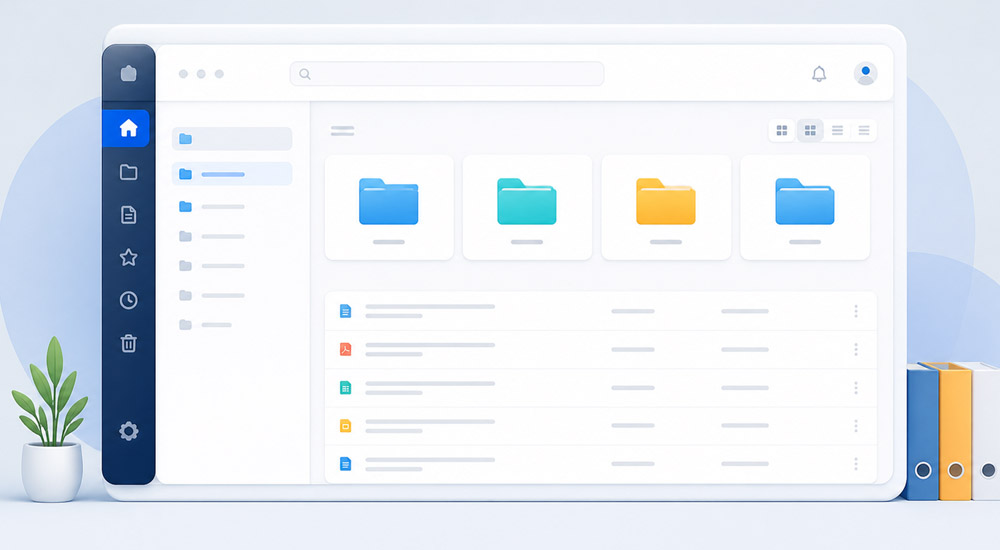Select the highlighted grid view button
Screen dimensions: 1000x550
[x=810, y=131]
